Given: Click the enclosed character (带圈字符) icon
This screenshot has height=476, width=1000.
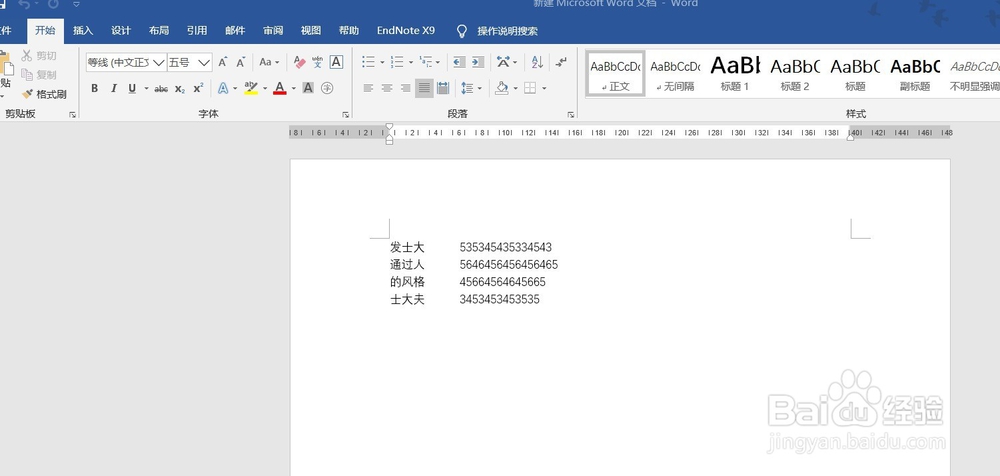Looking at the screenshot, I should [x=327, y=88].
